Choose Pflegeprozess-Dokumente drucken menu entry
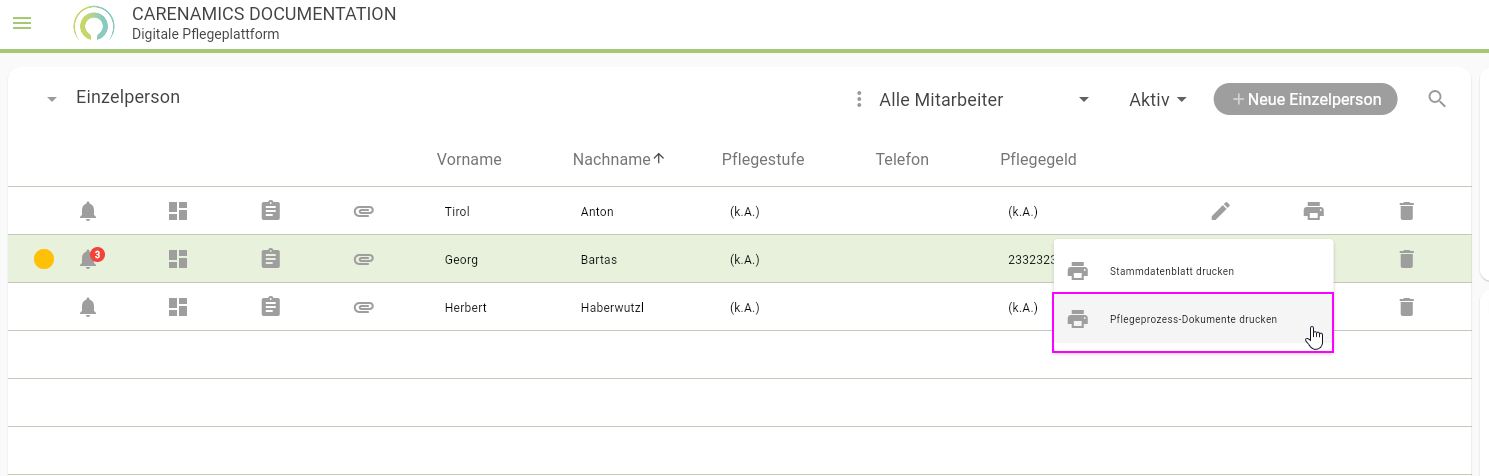The height and width of the screenshot is (476, 1489). pyautogui.click(x=1192, y=320)
